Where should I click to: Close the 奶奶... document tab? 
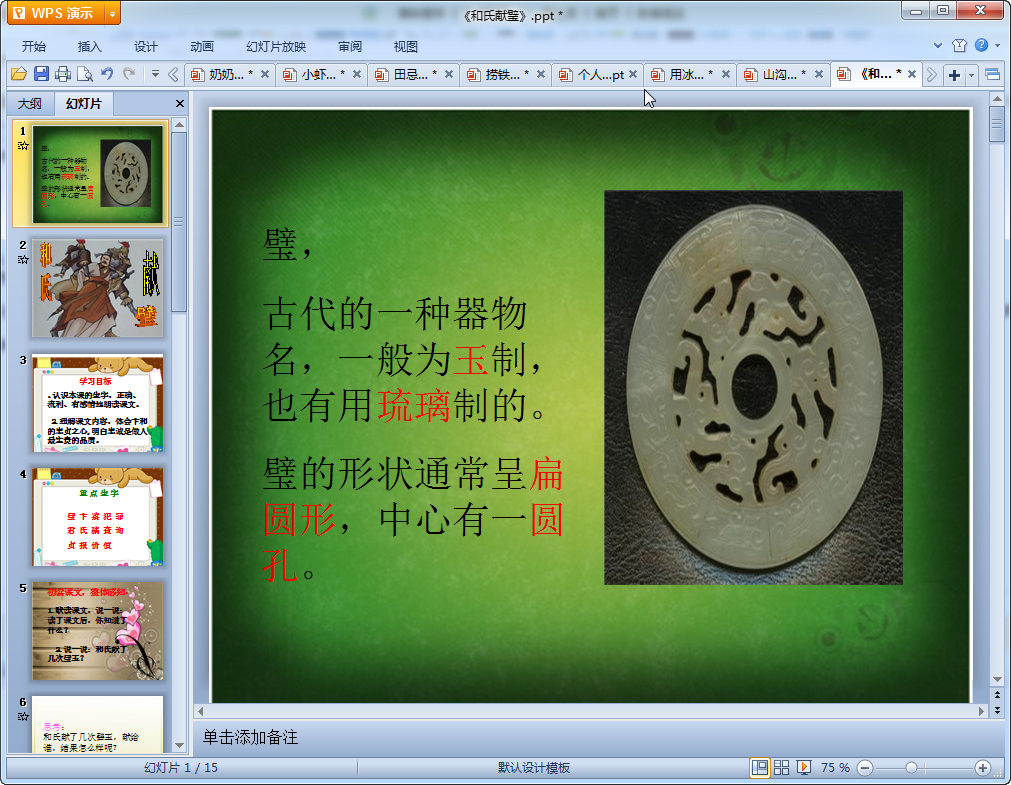click(x=264, y=75)
